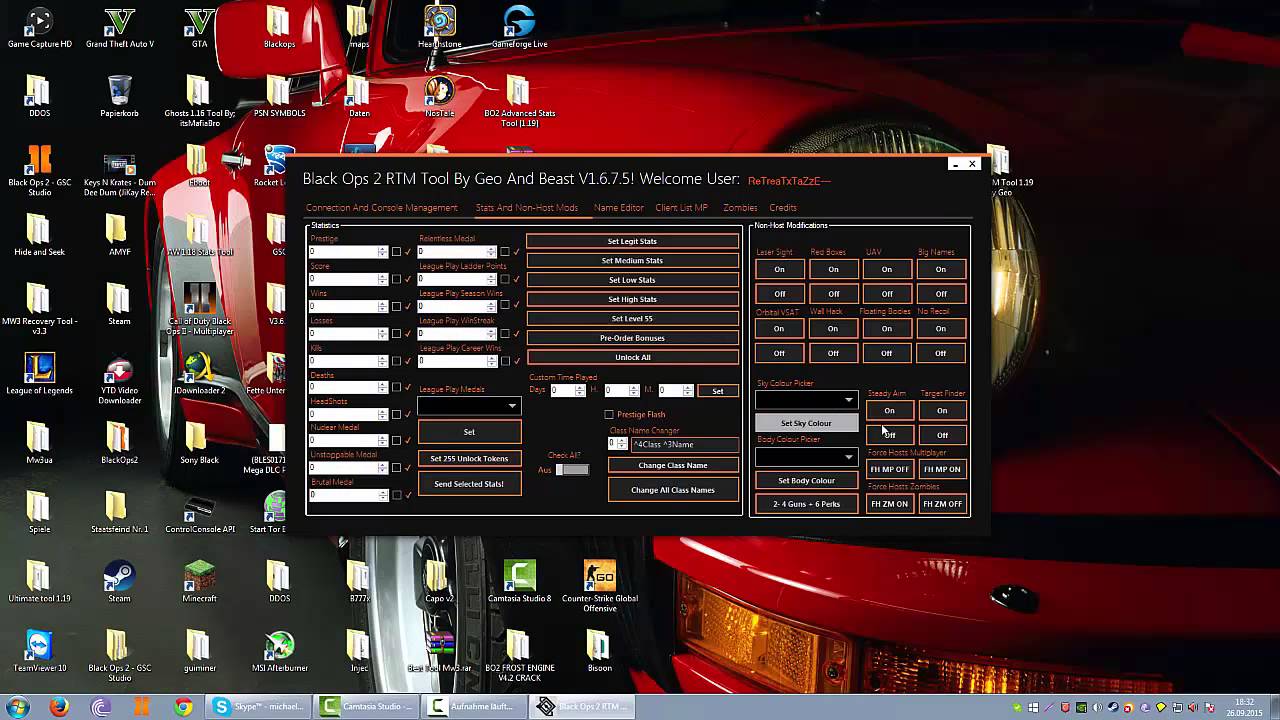Open the BO2 FROST ENGINE V4.2 CRACK folder

(x=519, y=655)
